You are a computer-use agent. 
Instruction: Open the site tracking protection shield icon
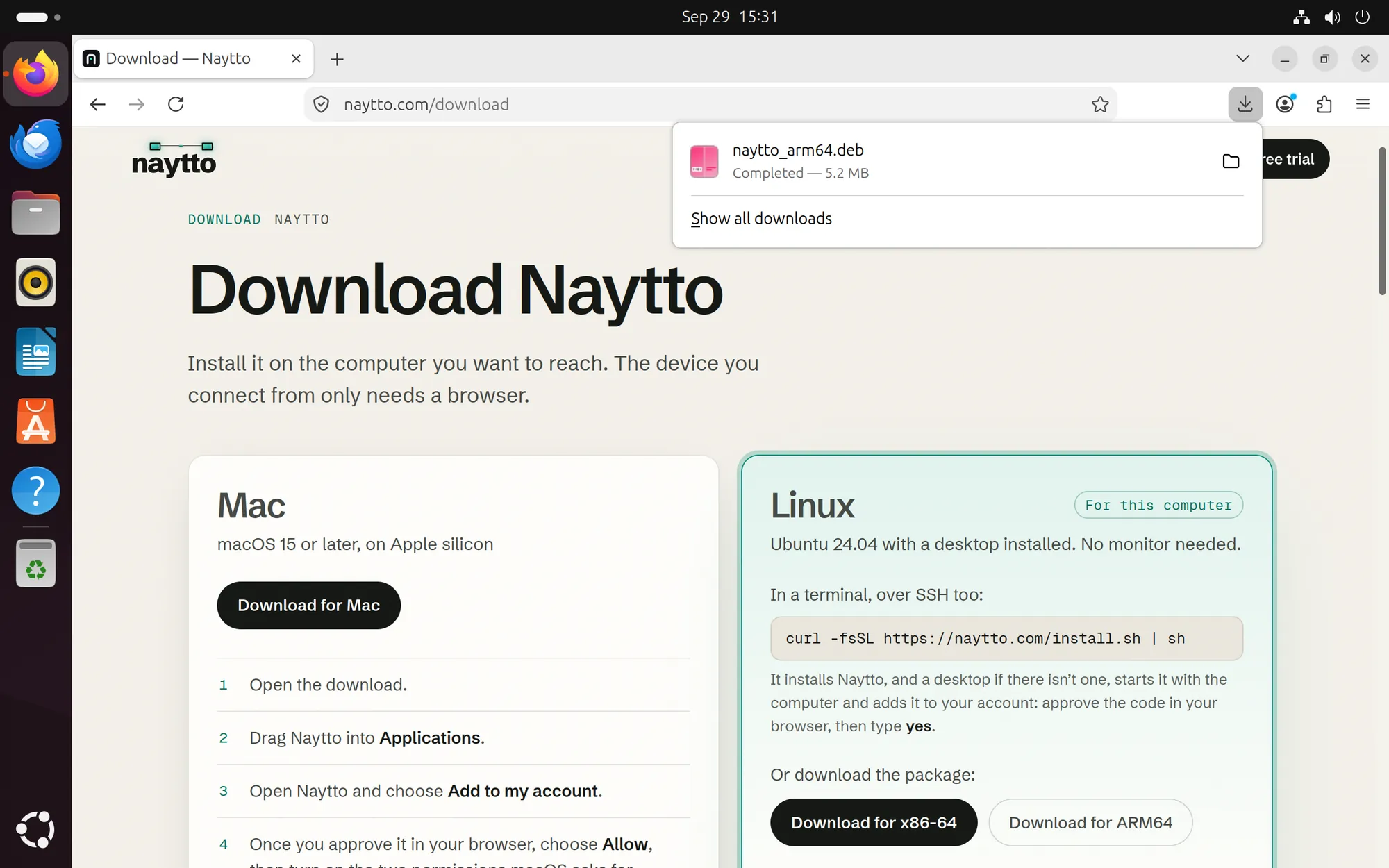(x=321, y=104)
